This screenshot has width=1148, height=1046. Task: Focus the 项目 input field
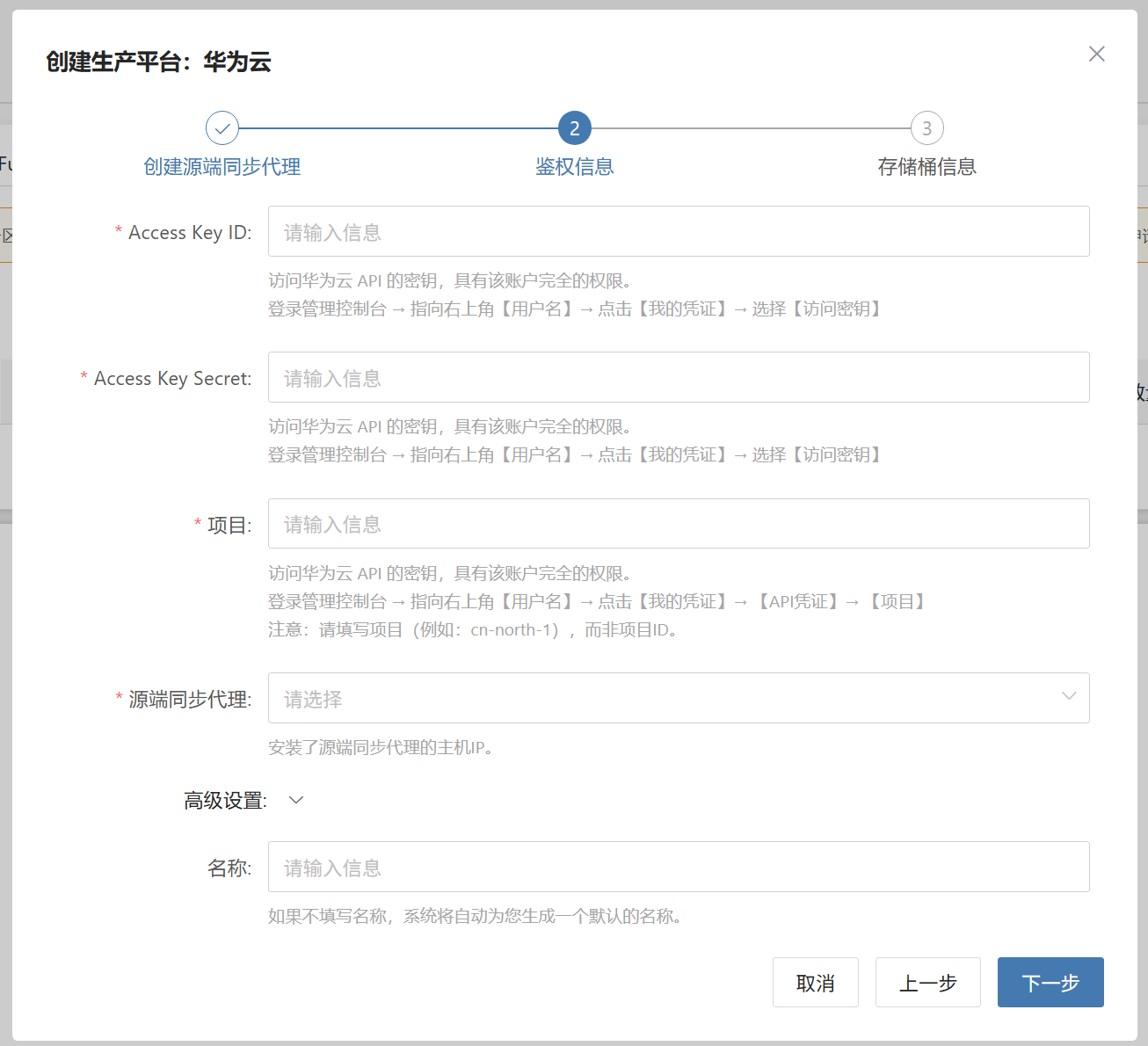tap(677, 524)
